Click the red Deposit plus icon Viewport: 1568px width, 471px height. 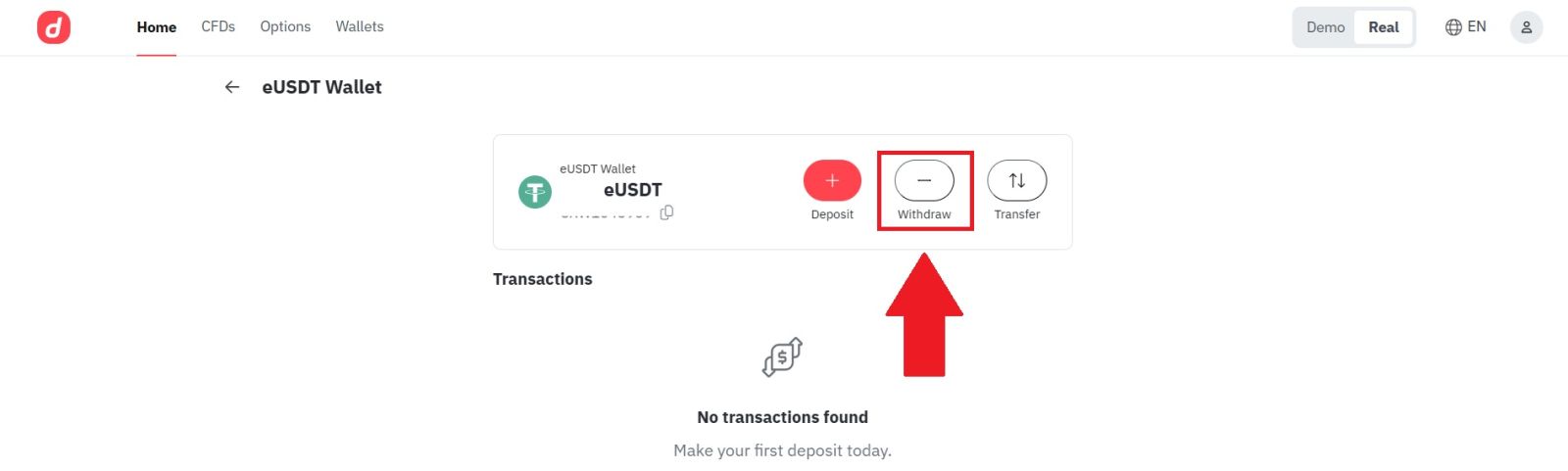click(832, 180)
